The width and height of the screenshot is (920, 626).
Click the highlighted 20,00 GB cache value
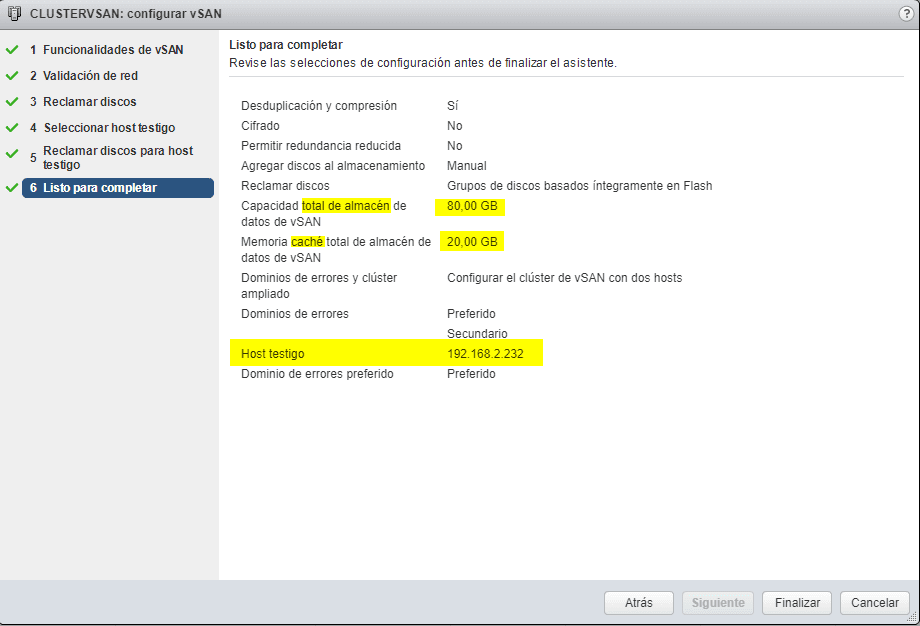point(471,241)
